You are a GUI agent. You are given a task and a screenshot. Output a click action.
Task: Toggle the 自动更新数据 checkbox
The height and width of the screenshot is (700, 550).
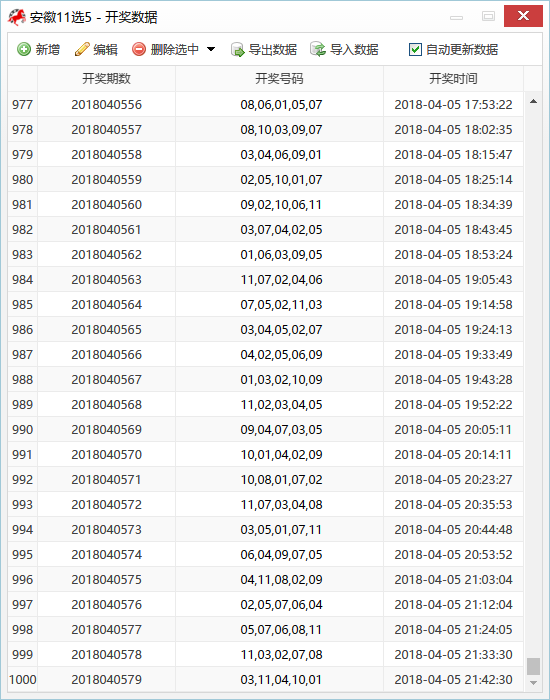tap(415, 50)
